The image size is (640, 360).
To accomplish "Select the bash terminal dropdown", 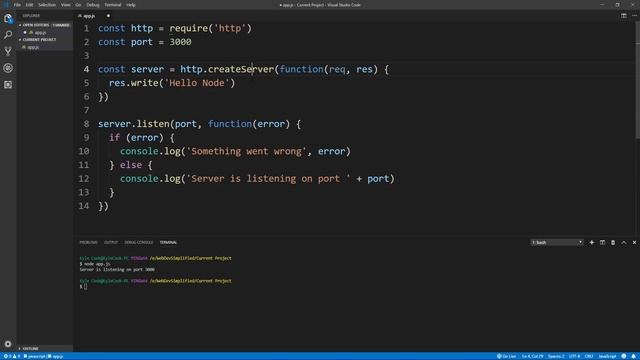I will pos(557,242).
